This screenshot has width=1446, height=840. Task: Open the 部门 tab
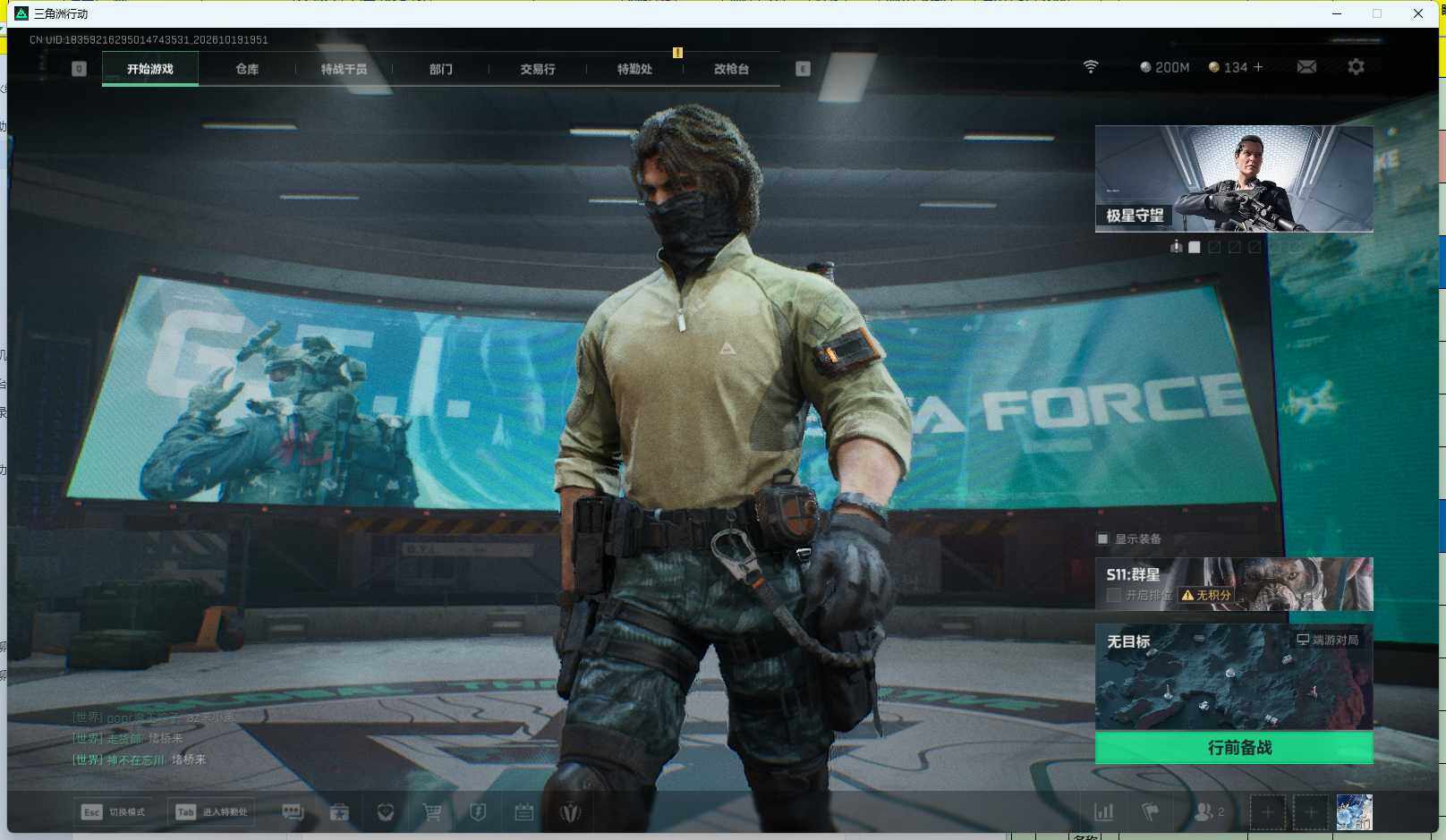(440, 69)
